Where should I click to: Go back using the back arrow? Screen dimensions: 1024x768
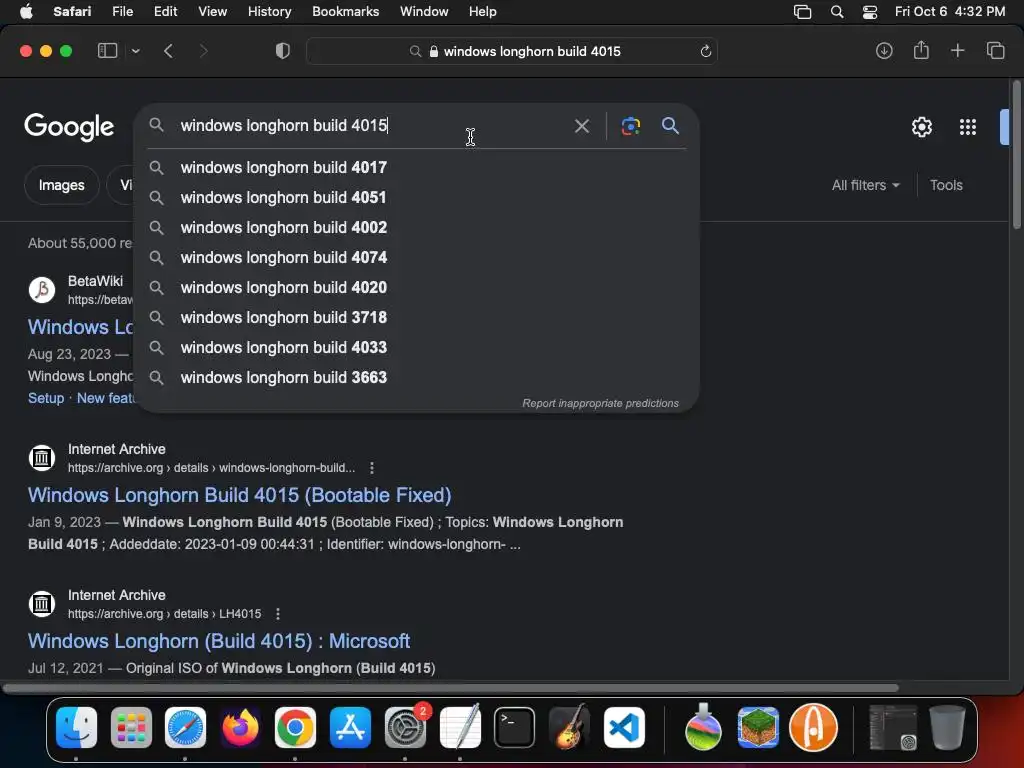(168, 51)
